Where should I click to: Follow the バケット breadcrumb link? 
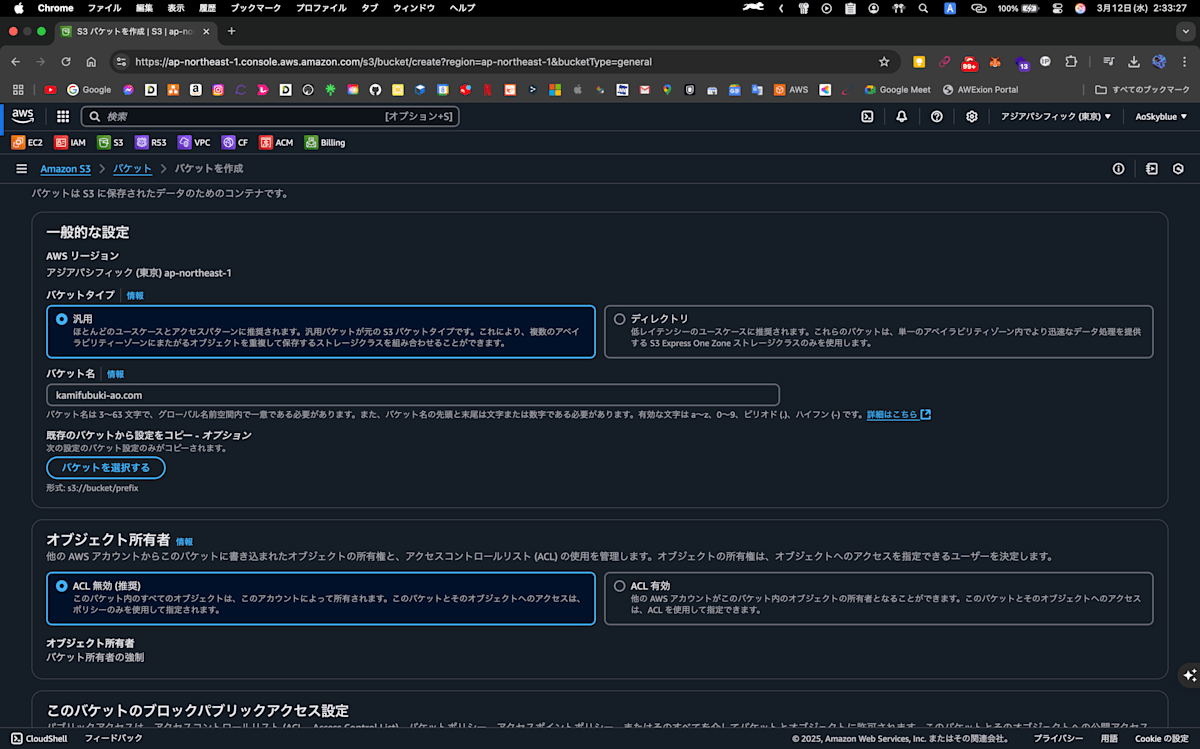click(x=132, y=169)
